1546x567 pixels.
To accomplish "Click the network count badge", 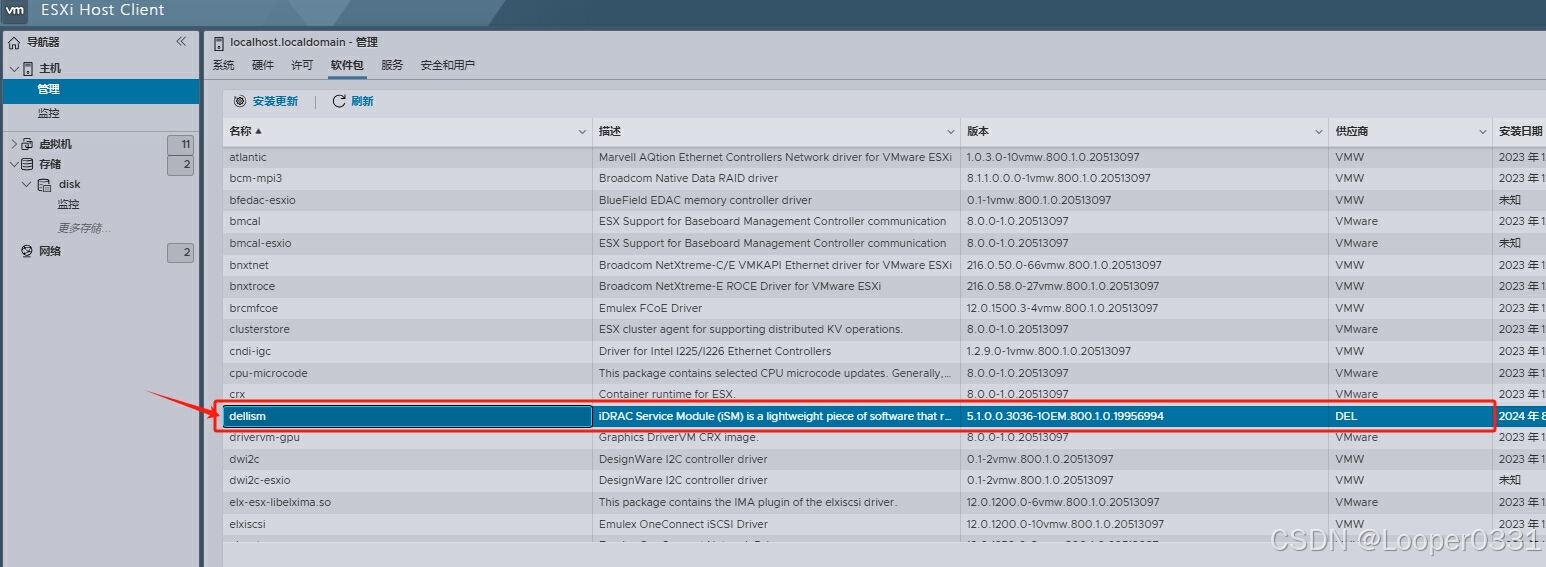I will [x=180, y=252].
